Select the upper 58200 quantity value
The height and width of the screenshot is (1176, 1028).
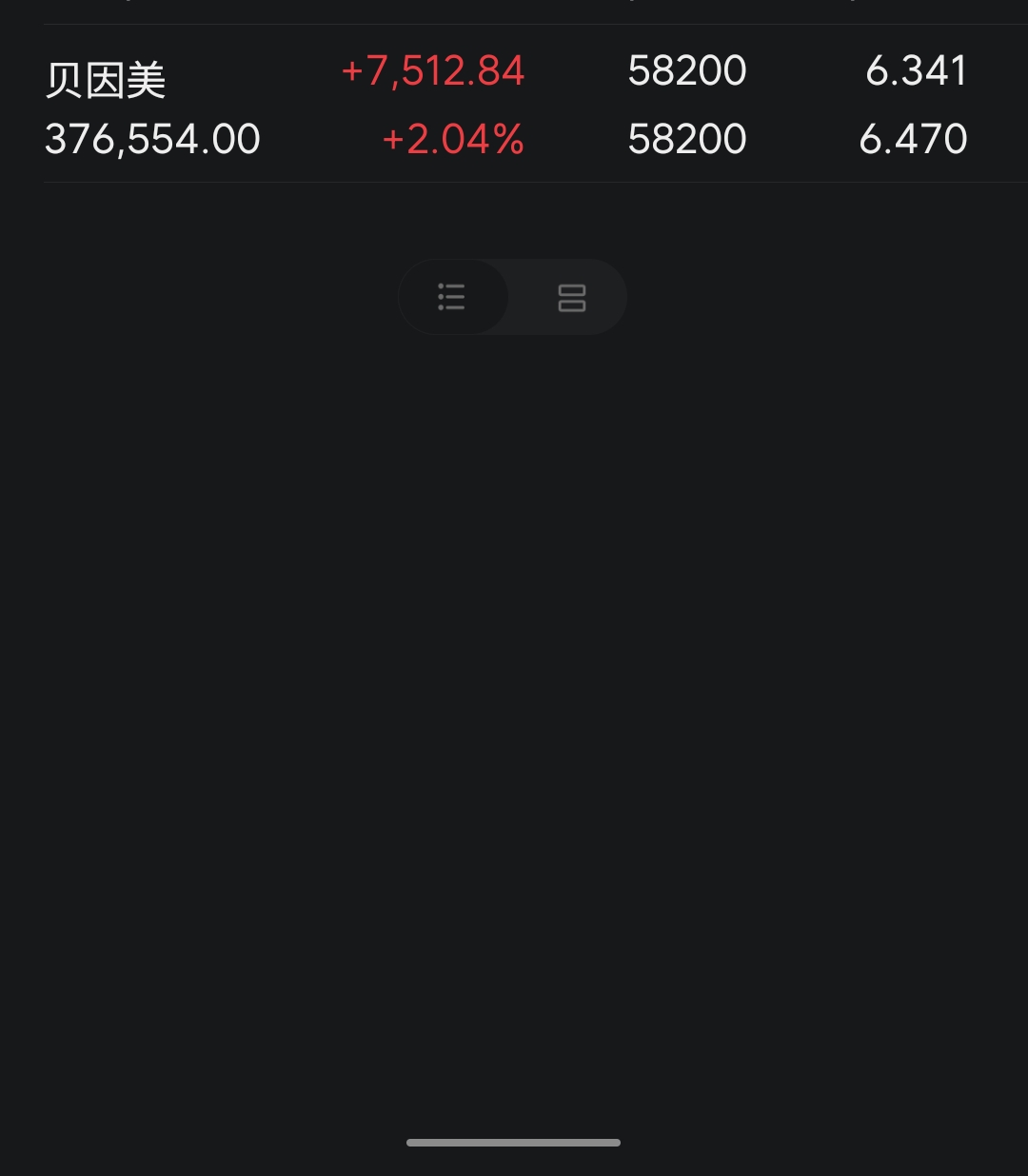(687, 71)
